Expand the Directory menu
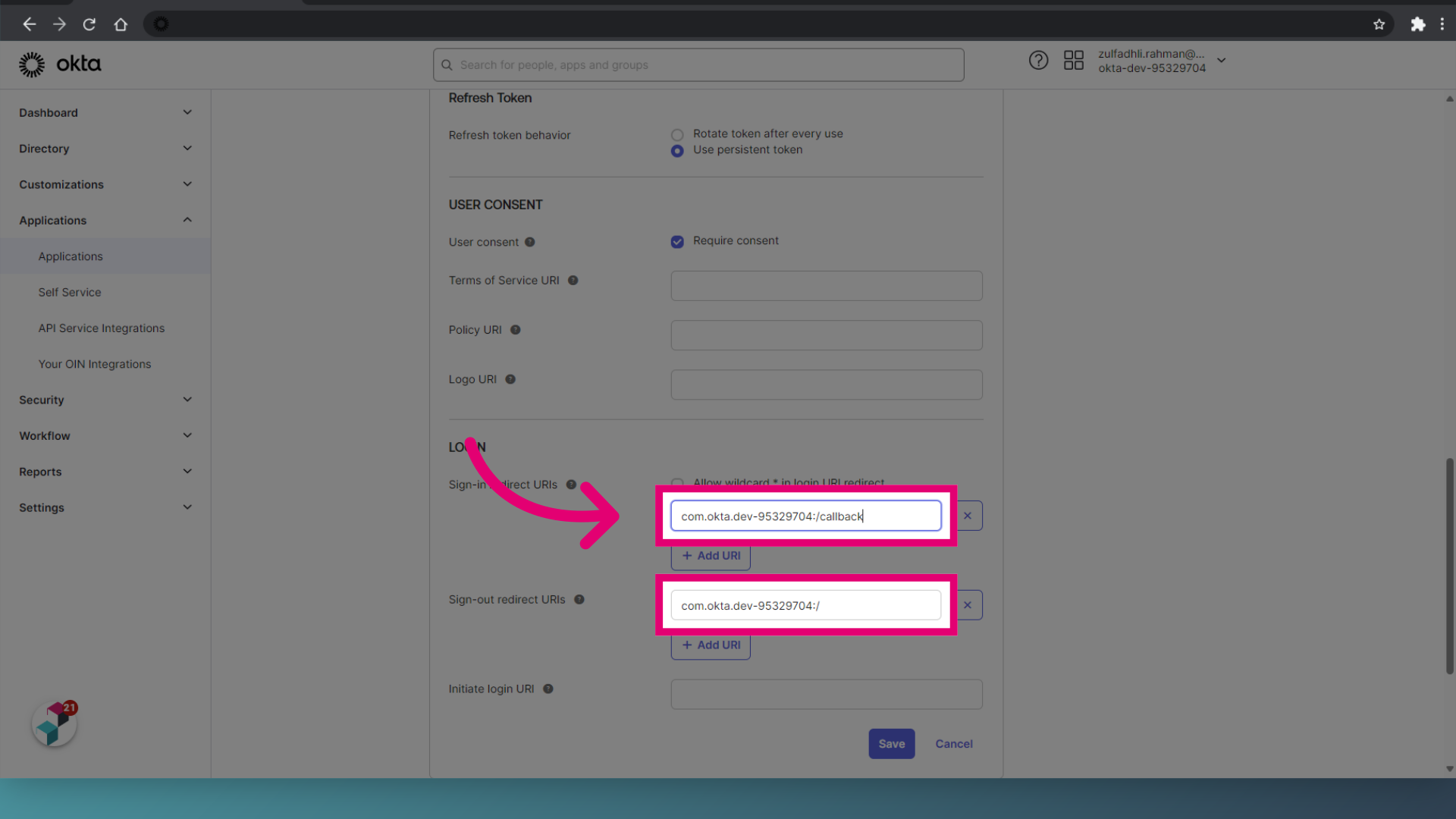The width and height of the screenshot is (1456, 819). coord(105,149)
